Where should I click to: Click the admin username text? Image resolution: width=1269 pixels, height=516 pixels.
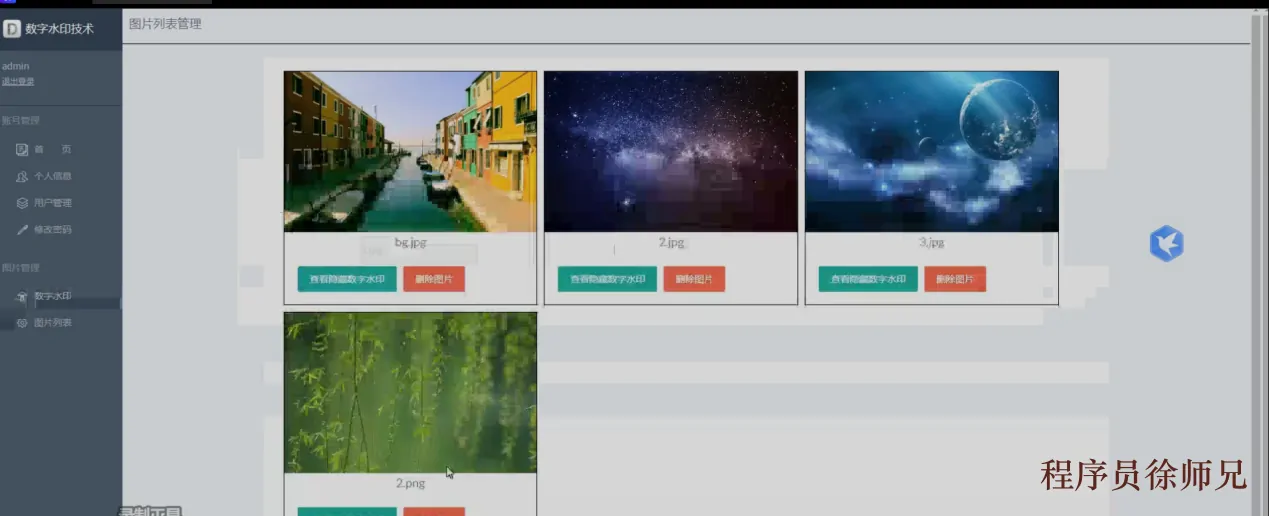click(16, 66)
